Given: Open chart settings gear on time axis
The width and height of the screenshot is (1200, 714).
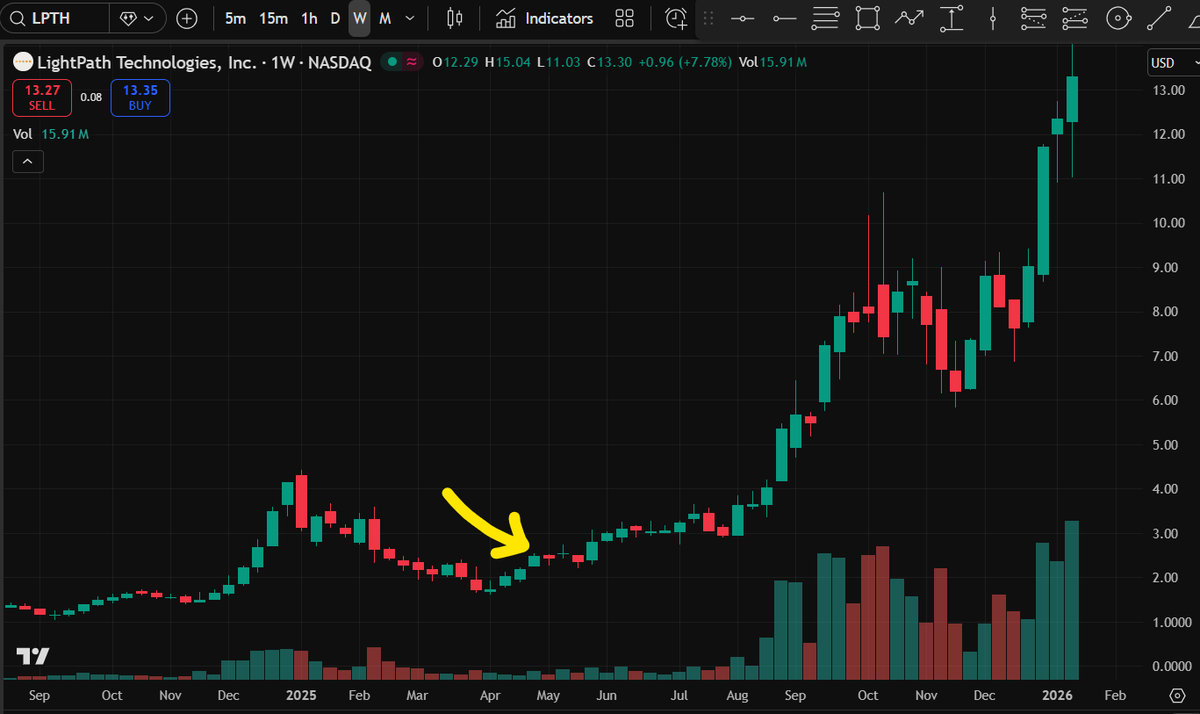Looking at the screenshot, I should 1176,695.
